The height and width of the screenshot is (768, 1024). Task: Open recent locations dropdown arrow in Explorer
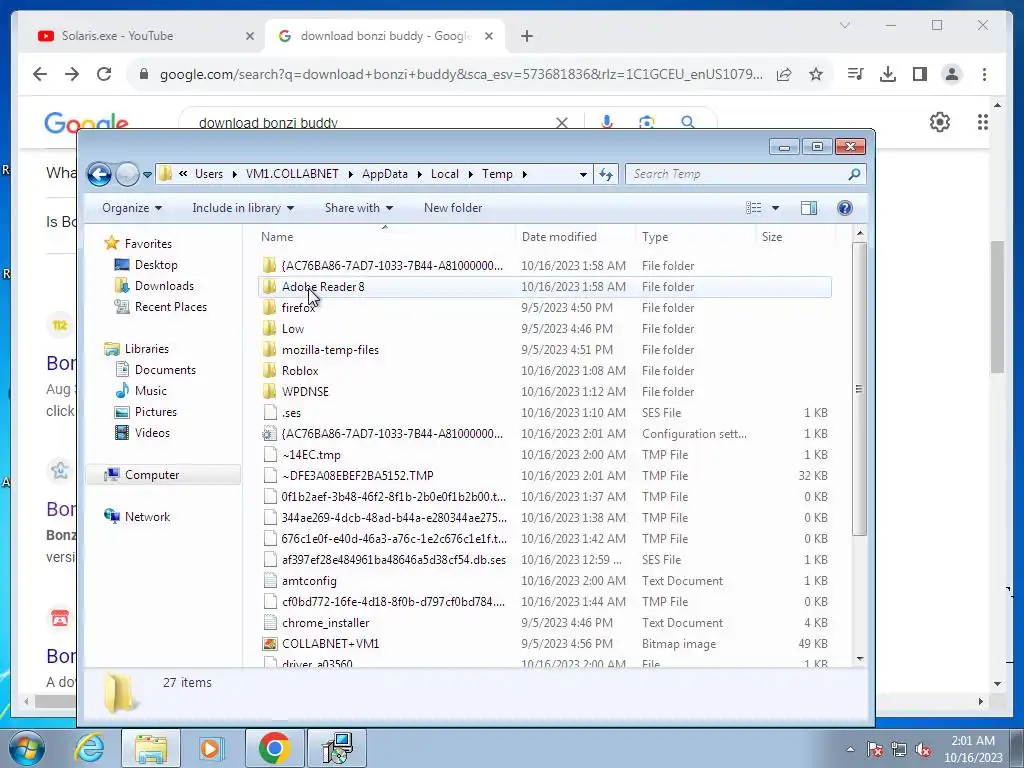[148, 174]
